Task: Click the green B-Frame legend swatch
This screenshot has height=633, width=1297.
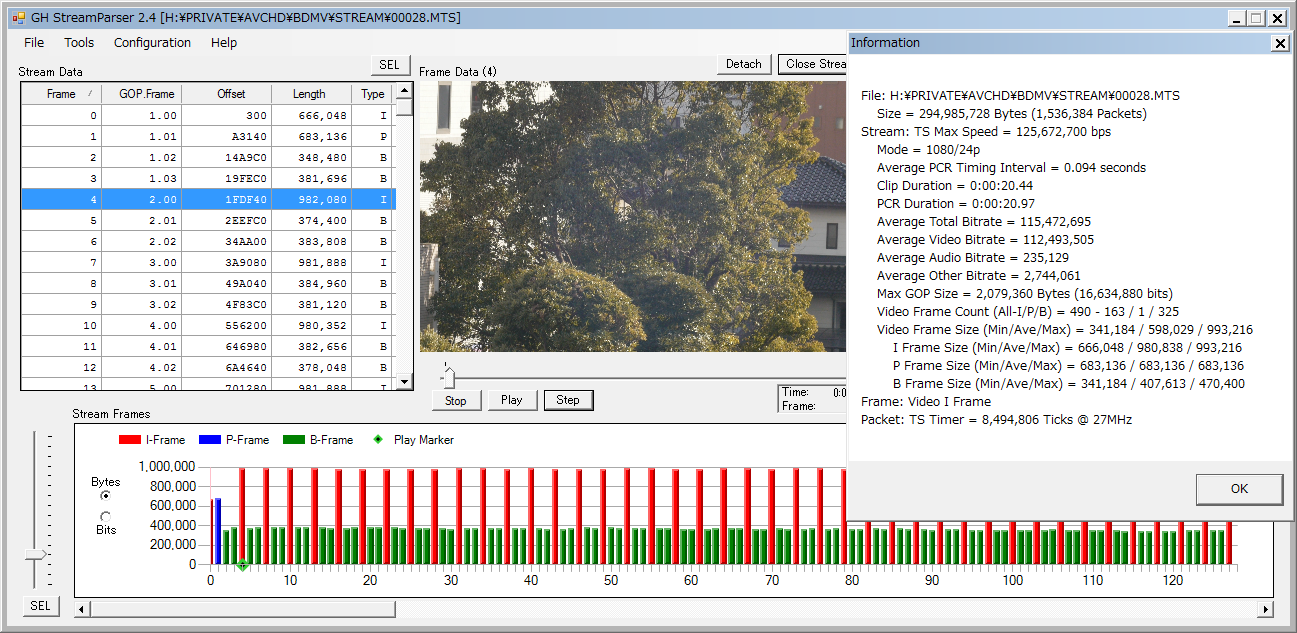Action: click(295, 440)
